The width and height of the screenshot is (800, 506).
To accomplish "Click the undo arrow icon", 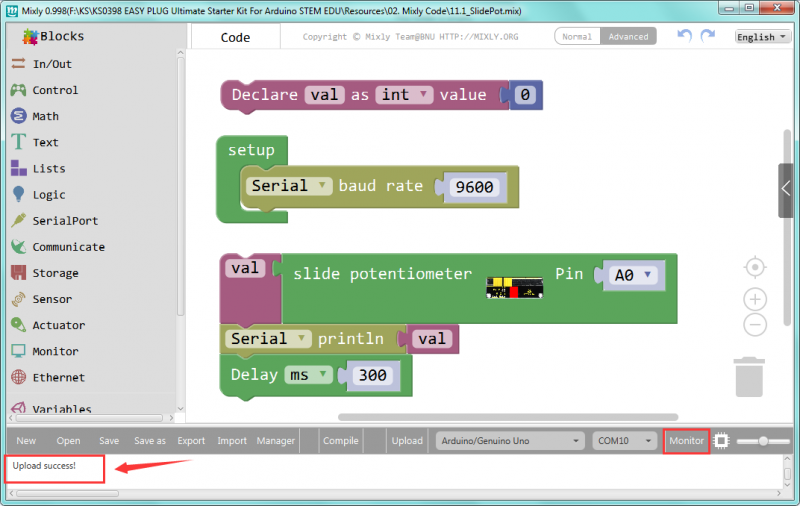I will click(x=684, y=36).
